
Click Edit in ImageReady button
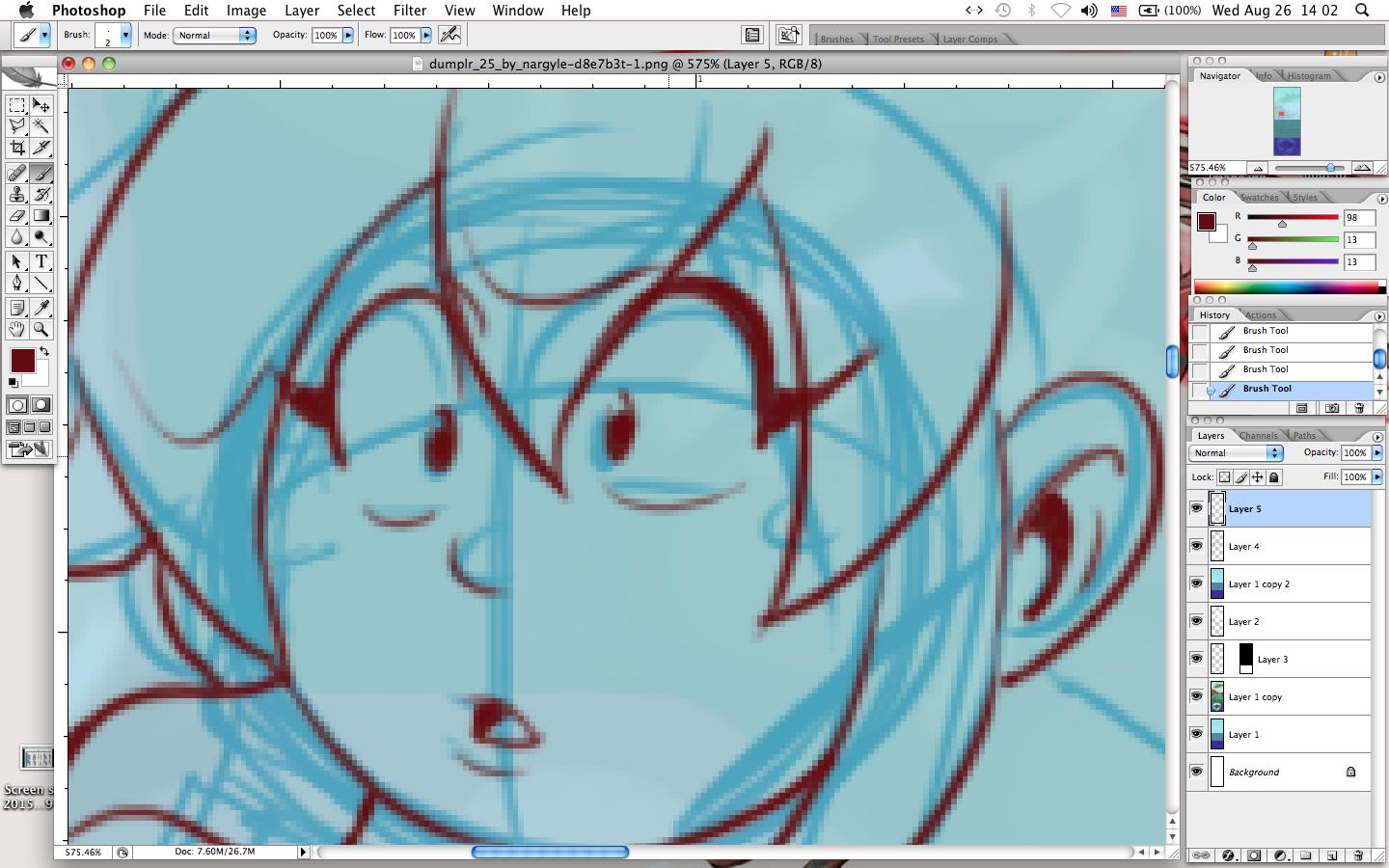[x=29, y=448]
